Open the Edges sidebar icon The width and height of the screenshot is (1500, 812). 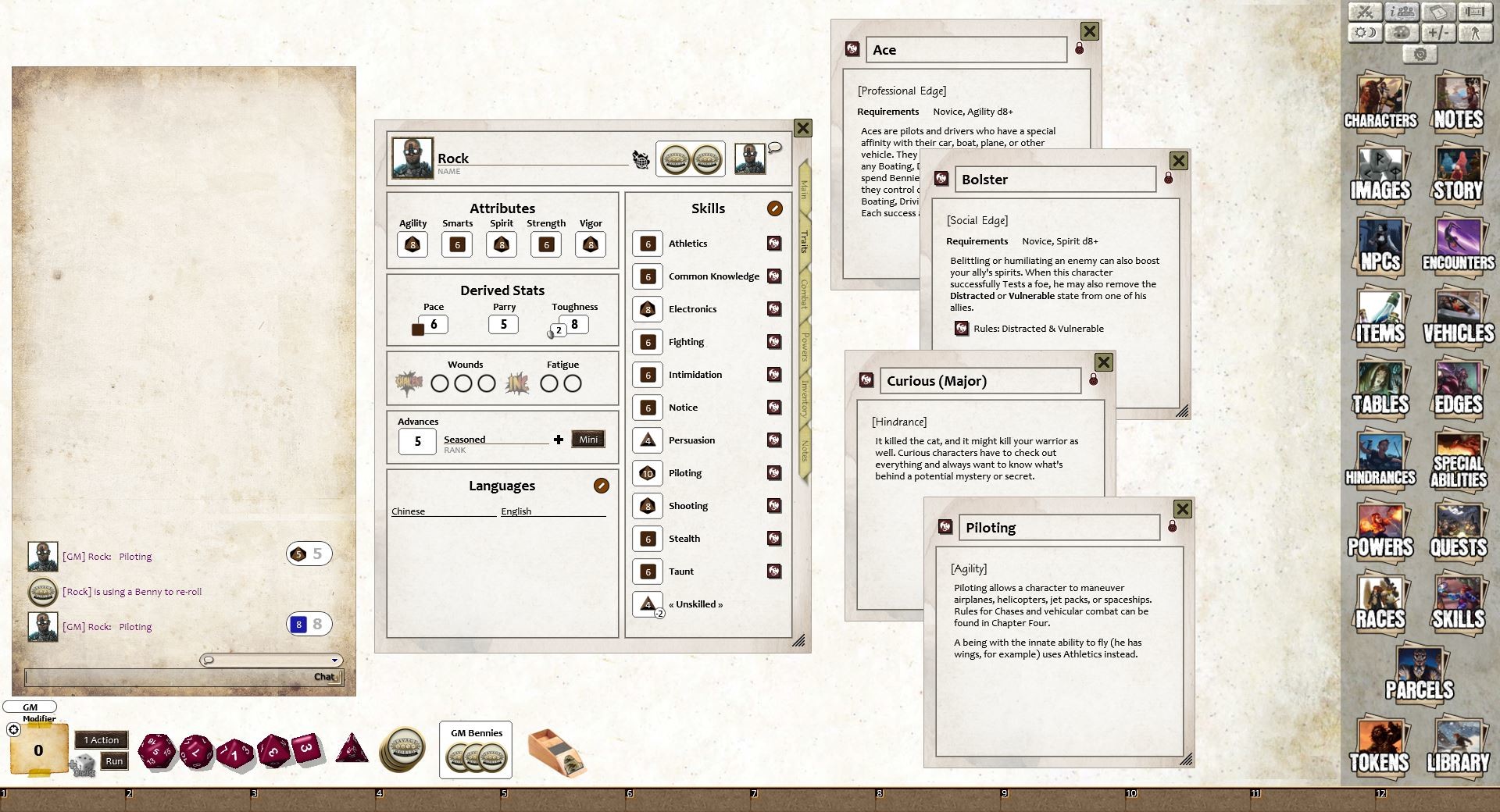pyautogui.click(x=1458, y=388)
